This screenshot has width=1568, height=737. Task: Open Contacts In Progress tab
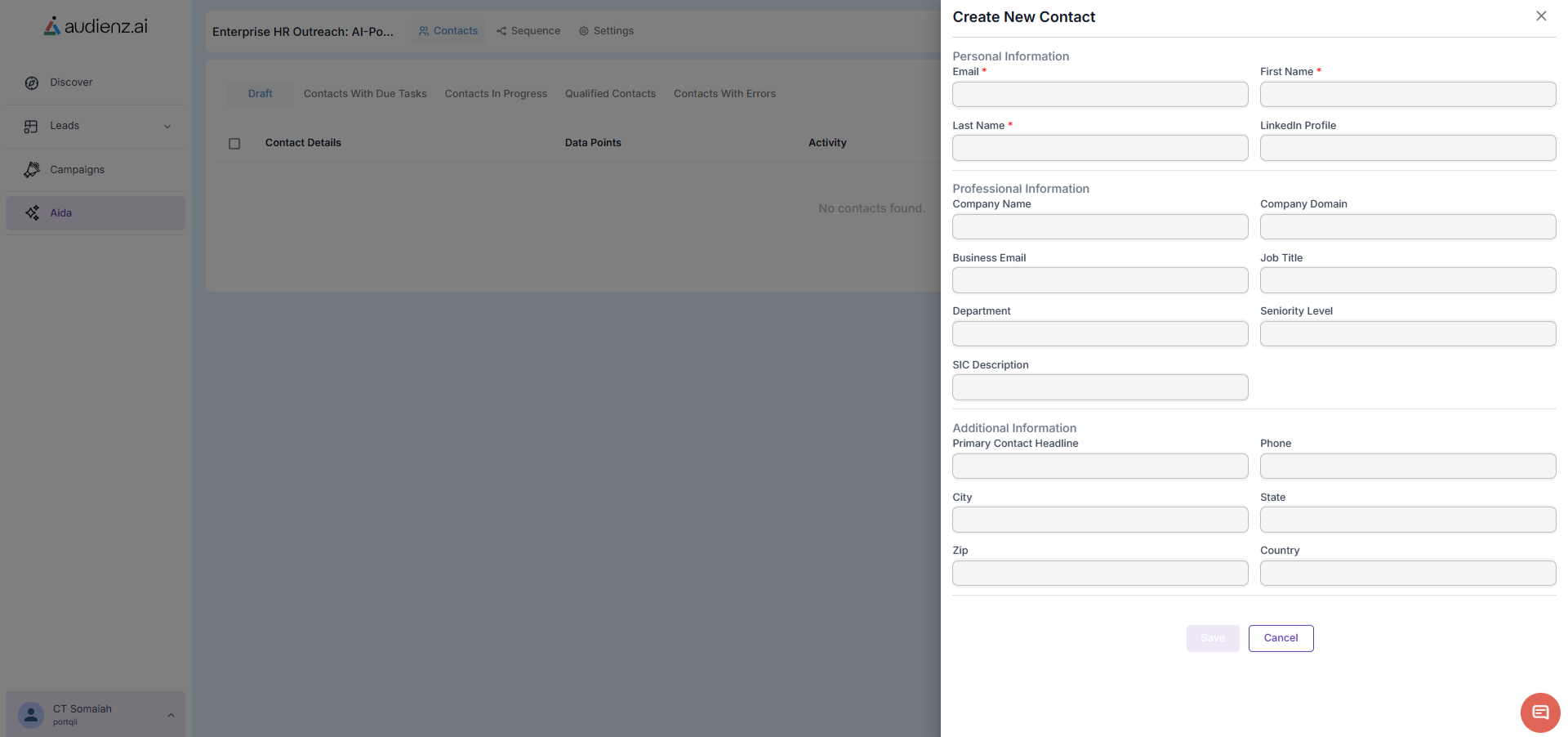[496, 94]
